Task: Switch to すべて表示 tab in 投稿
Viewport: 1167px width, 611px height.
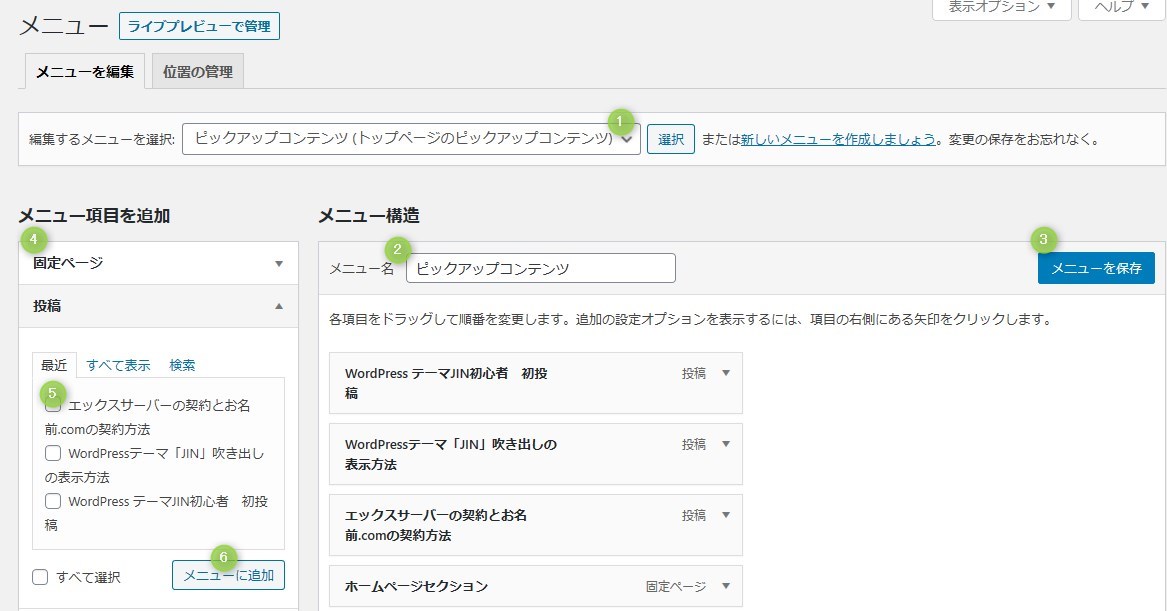Action: (x=118, y=365)
